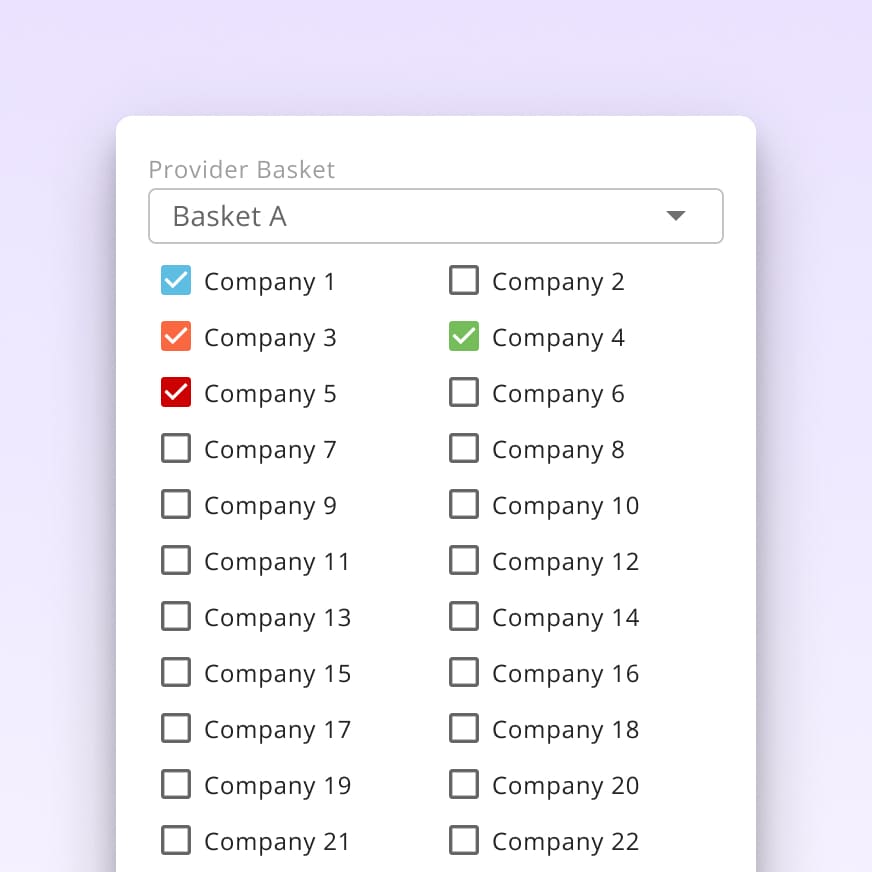Uncheck the blue Company 1 checkbox
This screenshot has width=872, height=872.
click(x=176, y=281)
